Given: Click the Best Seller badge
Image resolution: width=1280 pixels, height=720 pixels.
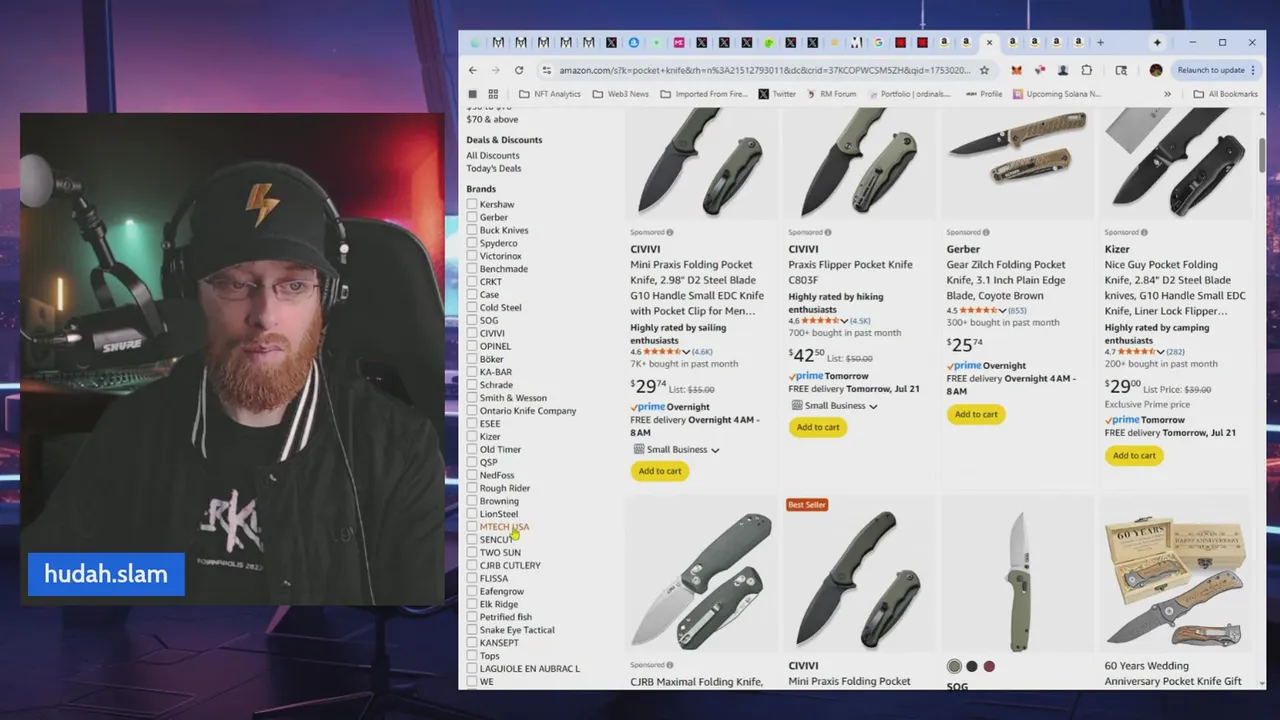Looking at the screenshot, I should point(807,505).
